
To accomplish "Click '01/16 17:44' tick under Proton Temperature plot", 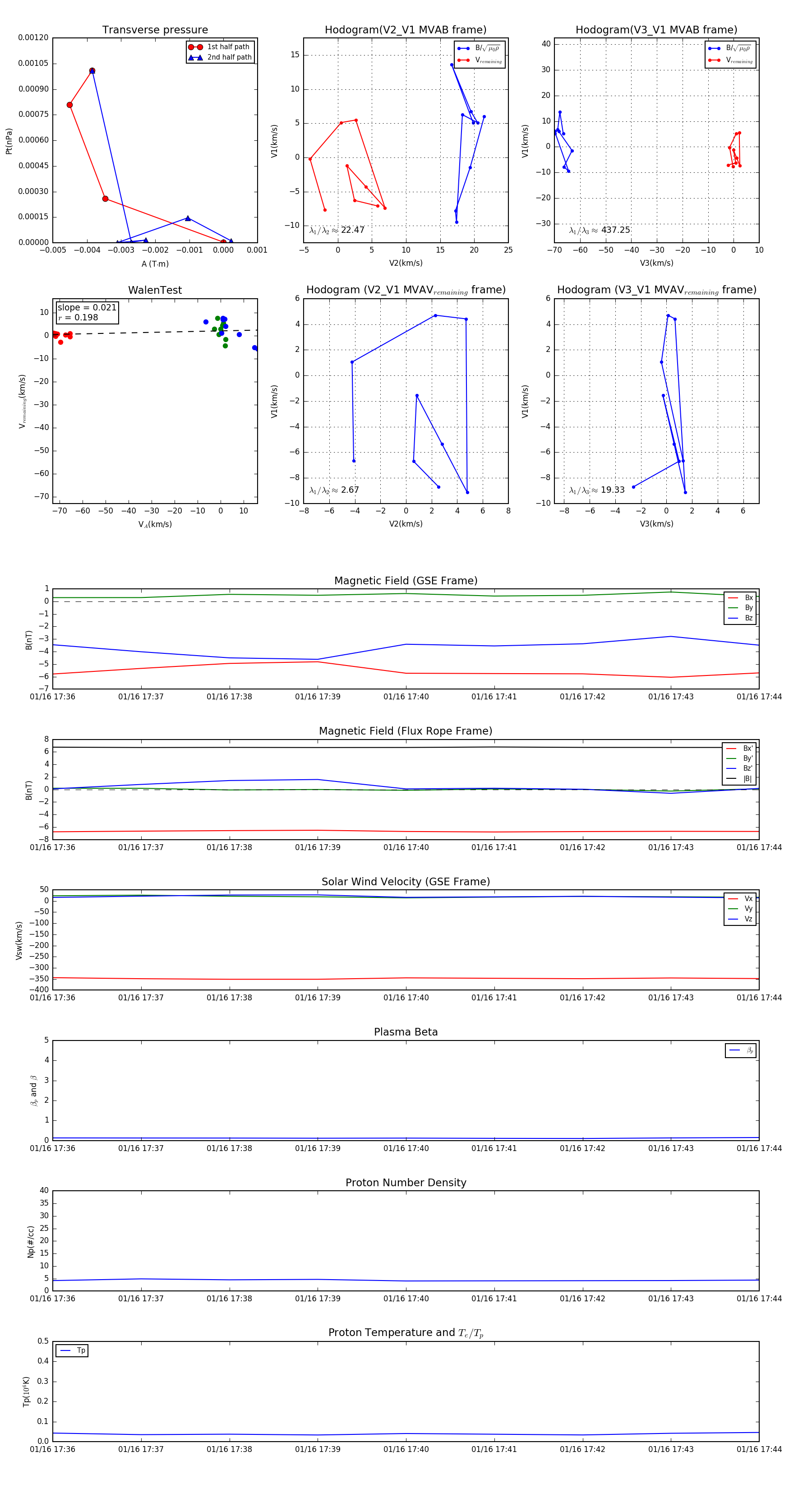I will [759, 1449].
